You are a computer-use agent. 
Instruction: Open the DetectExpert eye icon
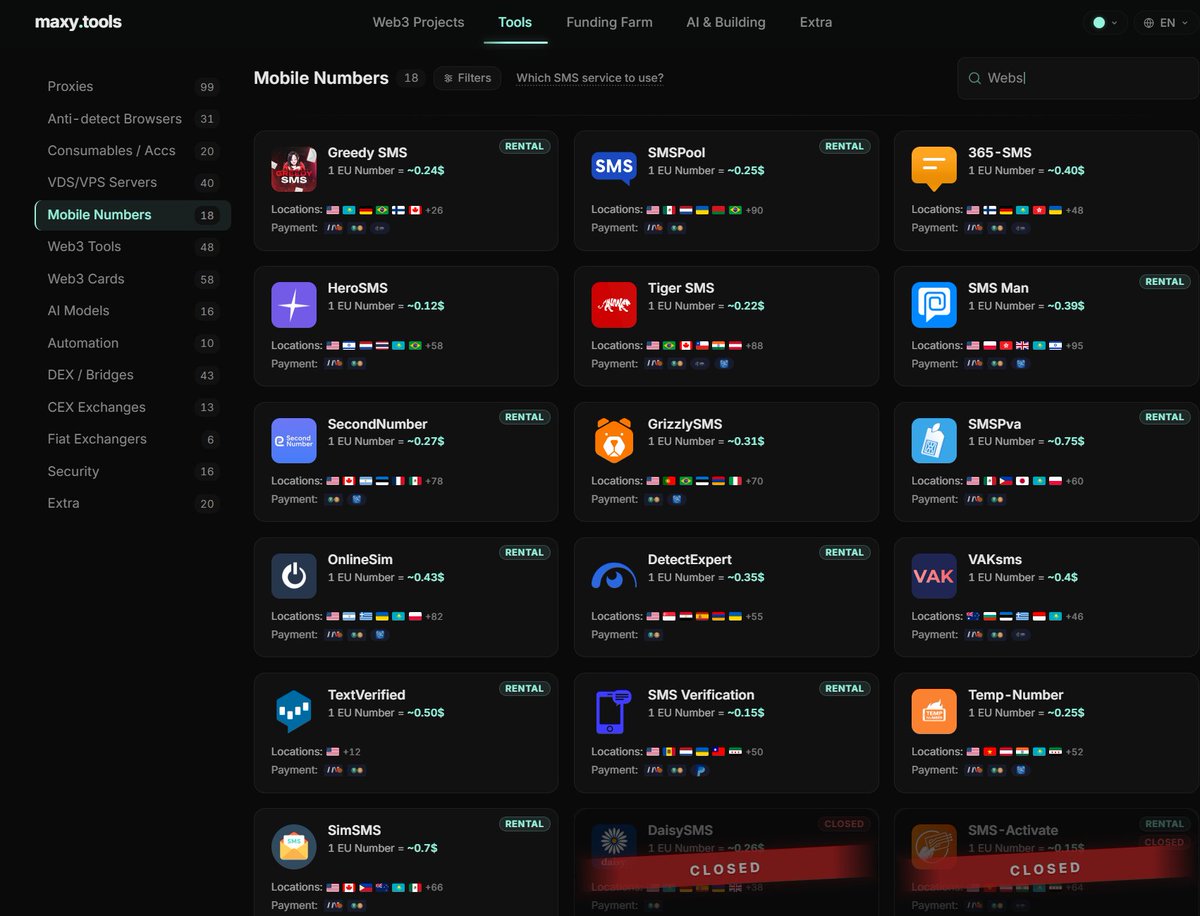pyautogui.click(x=614, y=576)
